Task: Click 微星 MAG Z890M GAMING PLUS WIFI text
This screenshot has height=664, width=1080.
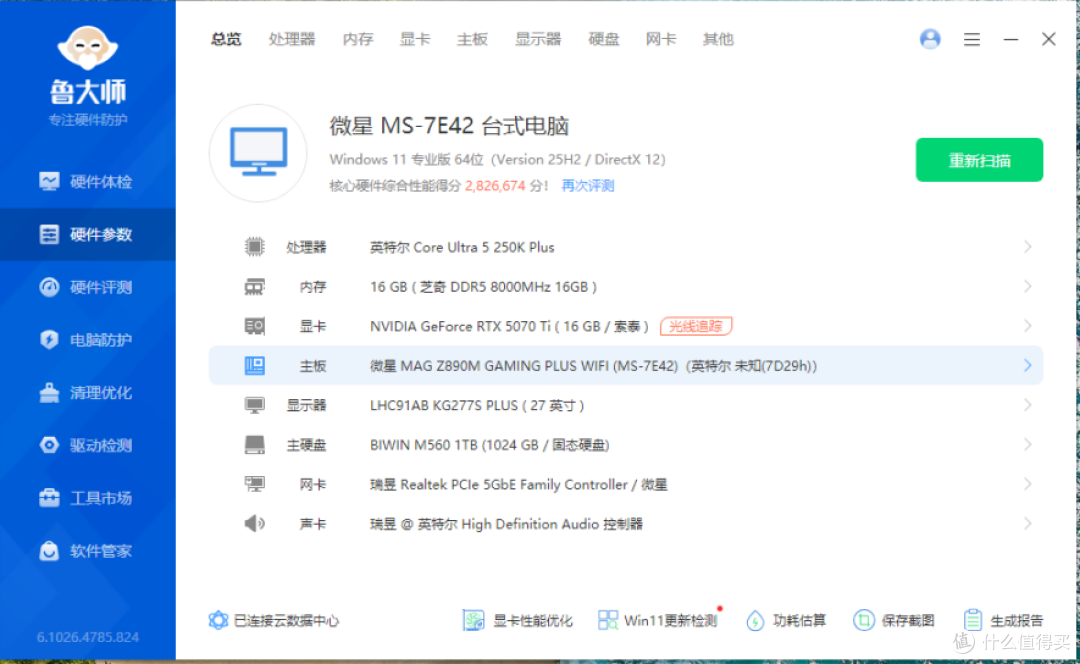Action: [x=594, y=366]
